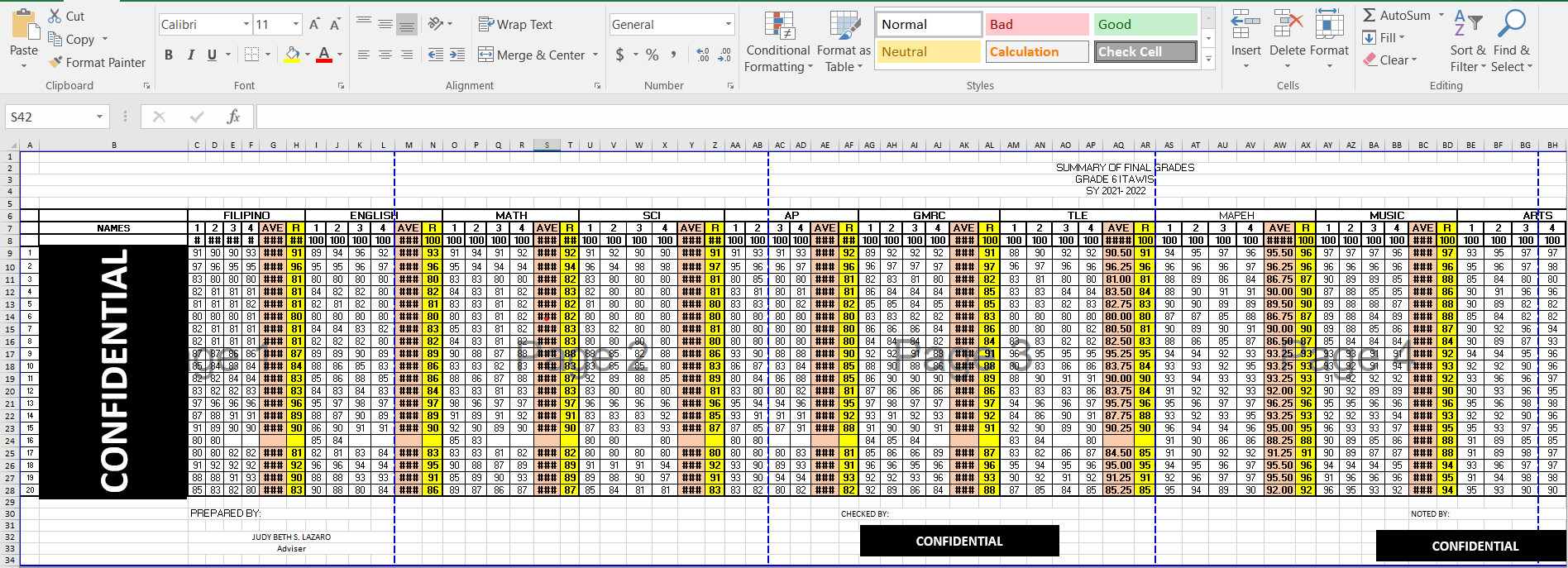Click Merge & Center button

[x=532, y=55]
